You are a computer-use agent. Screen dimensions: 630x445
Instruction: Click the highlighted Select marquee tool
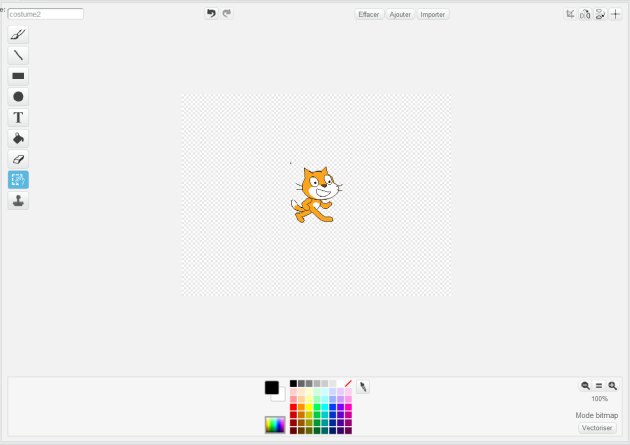point(18,180)
